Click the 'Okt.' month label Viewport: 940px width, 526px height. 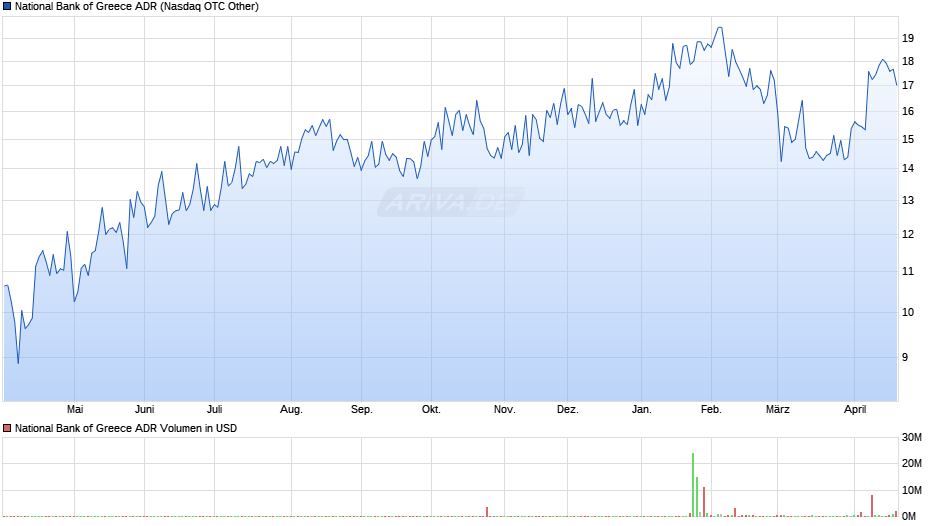(x=431, y=409)
